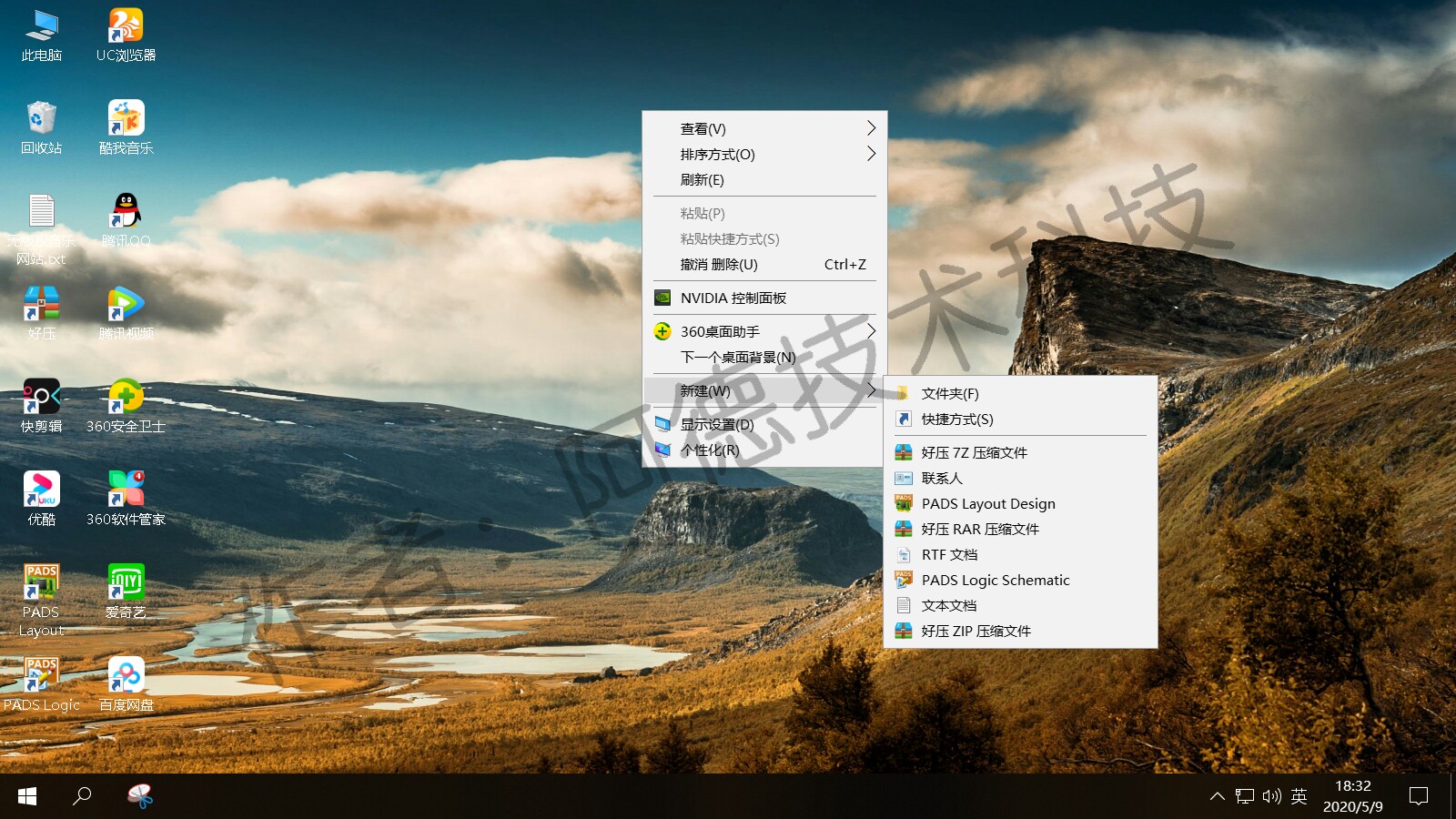
Task: Click the 快剪辑 desktop icon
Action: [42, 407]
